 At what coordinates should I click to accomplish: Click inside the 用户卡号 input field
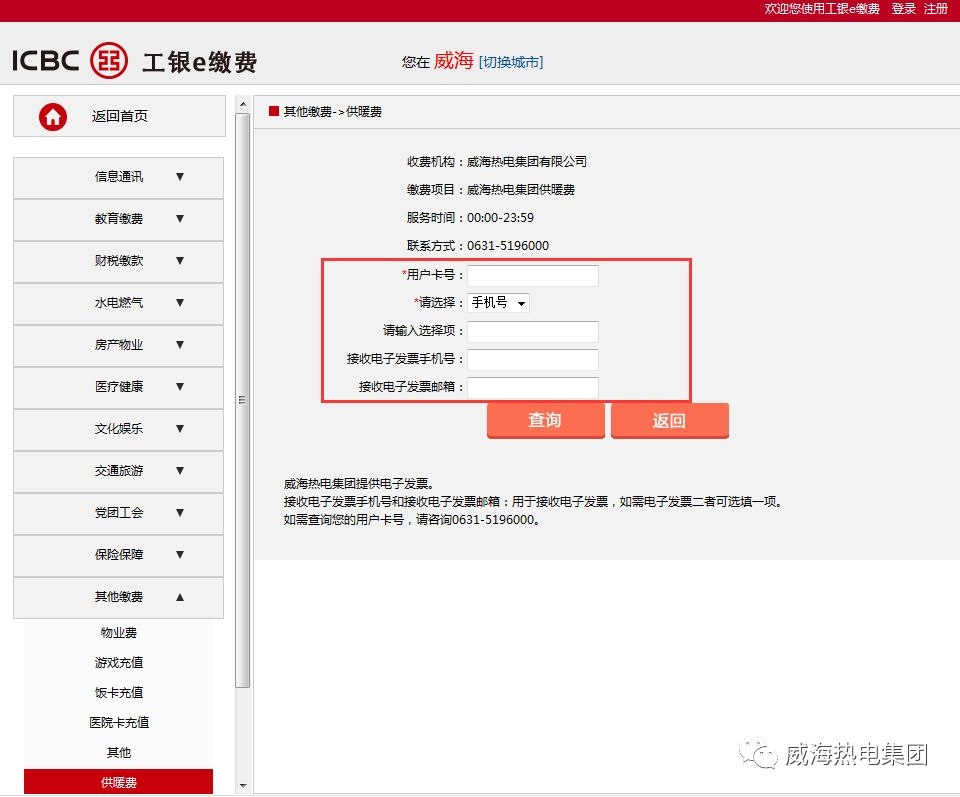tap(533, 275)
